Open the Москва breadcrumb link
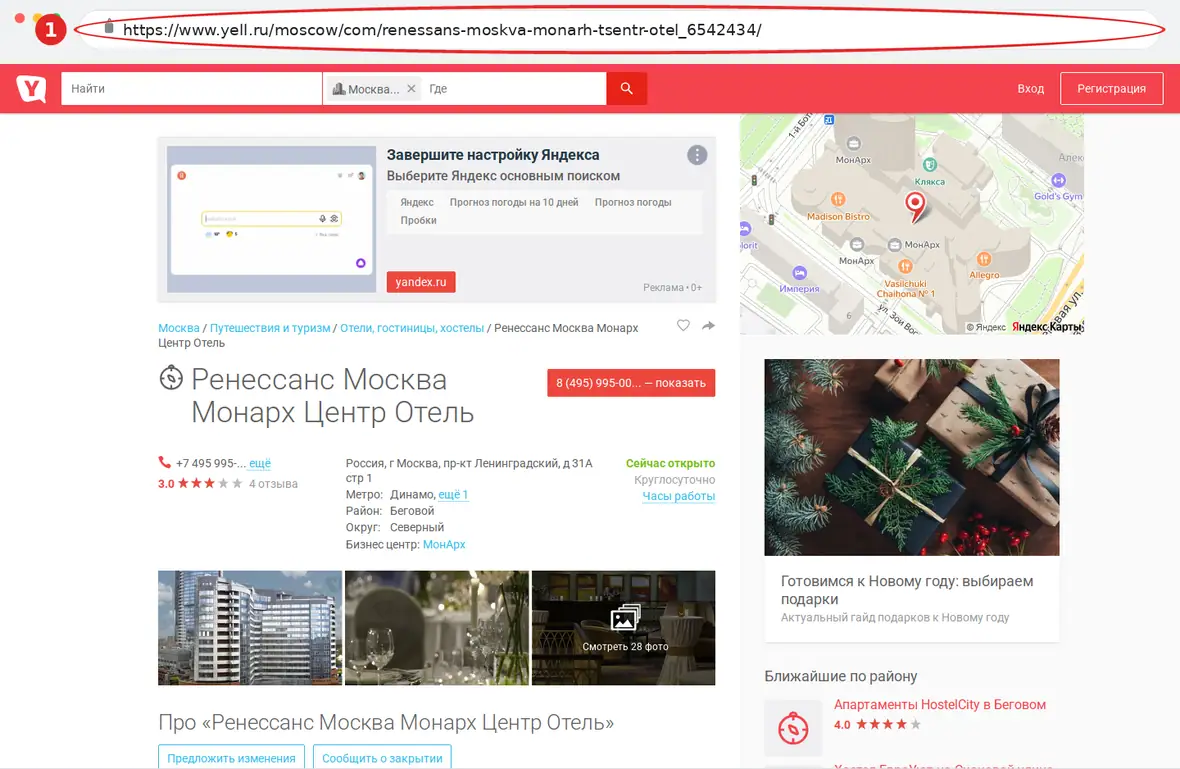Image resolution: width=1180 pixels, height=769 pixels. tap(178, 328)
